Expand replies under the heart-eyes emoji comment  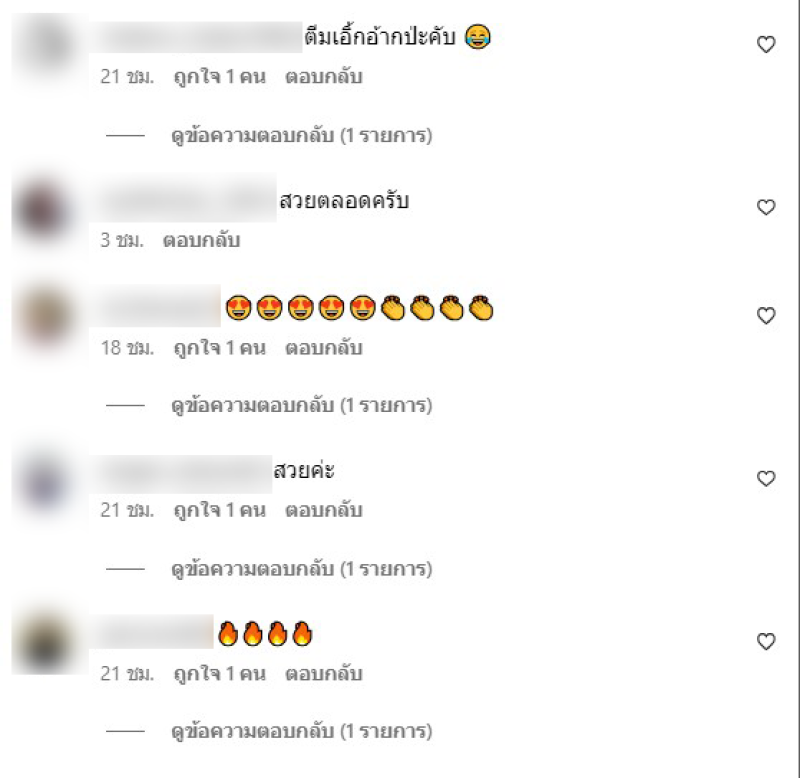tap(302, 406)
